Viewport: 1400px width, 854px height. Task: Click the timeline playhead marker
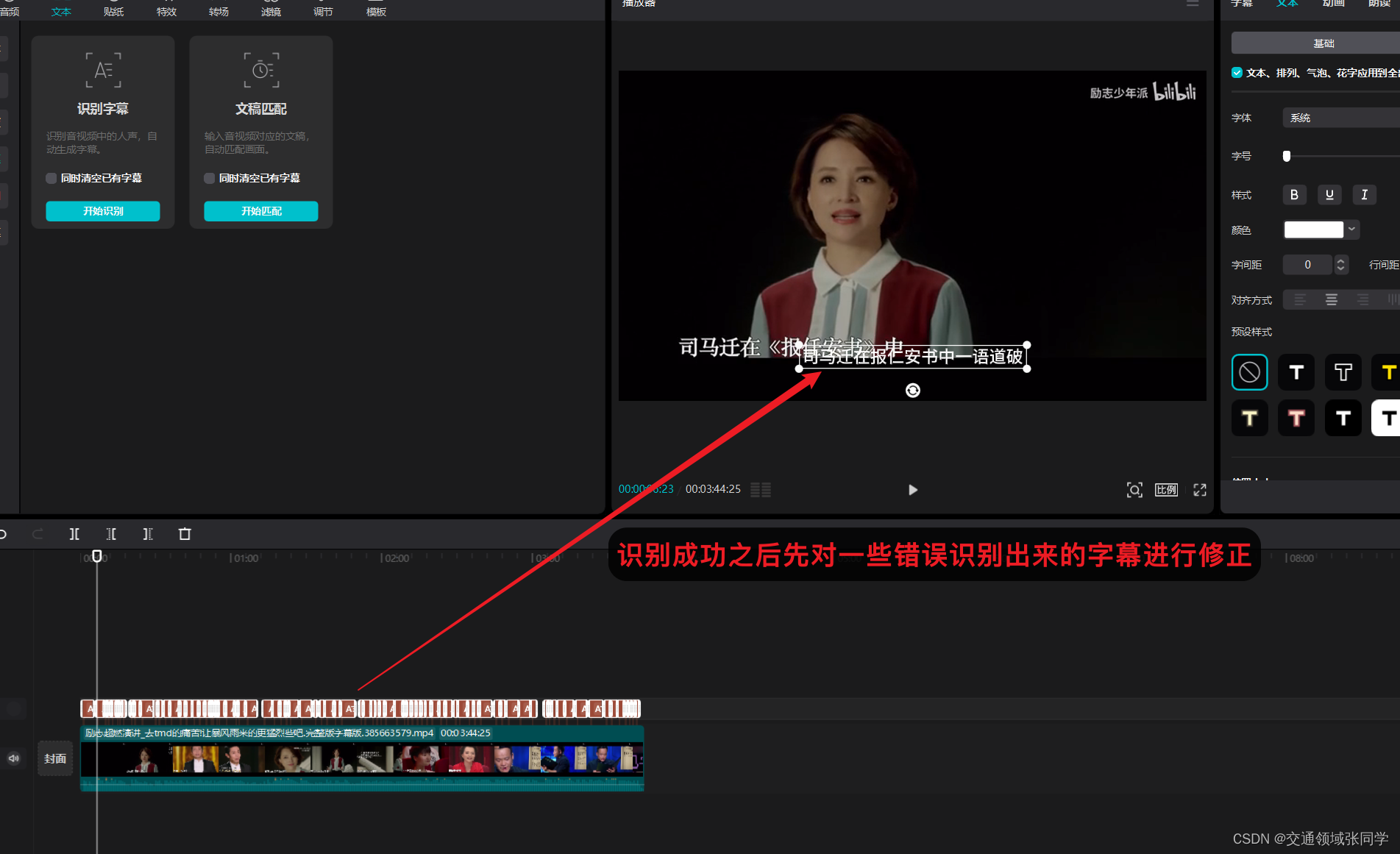(97, 556)
